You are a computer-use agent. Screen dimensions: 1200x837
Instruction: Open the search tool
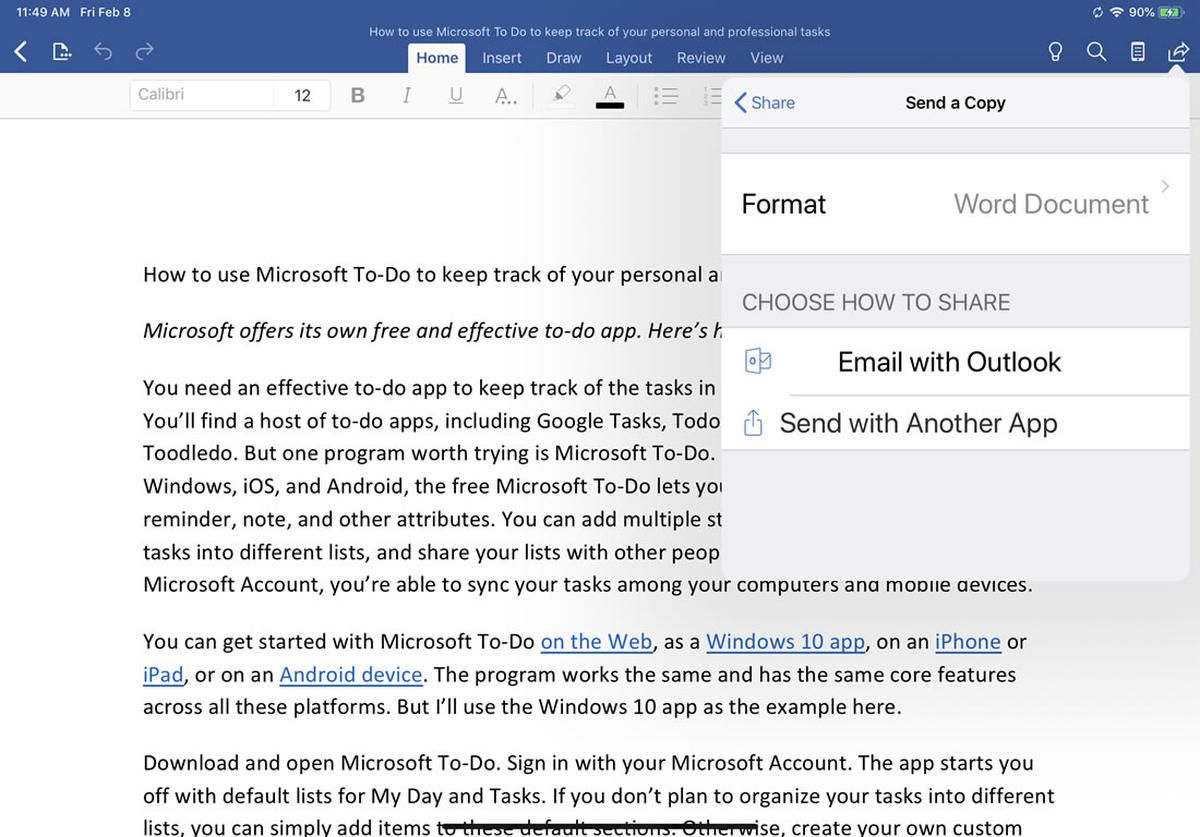point(1096,51)
